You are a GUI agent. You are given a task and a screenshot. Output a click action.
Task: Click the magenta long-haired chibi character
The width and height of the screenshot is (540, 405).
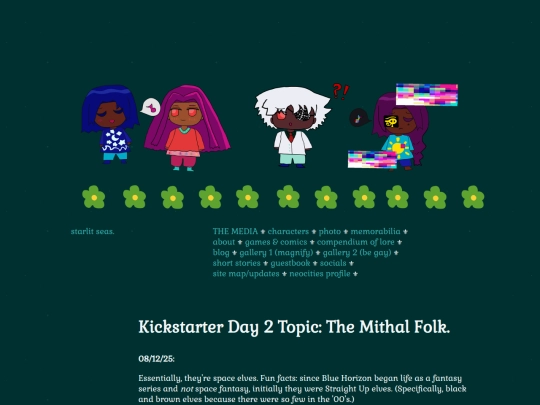coord(187,128)
